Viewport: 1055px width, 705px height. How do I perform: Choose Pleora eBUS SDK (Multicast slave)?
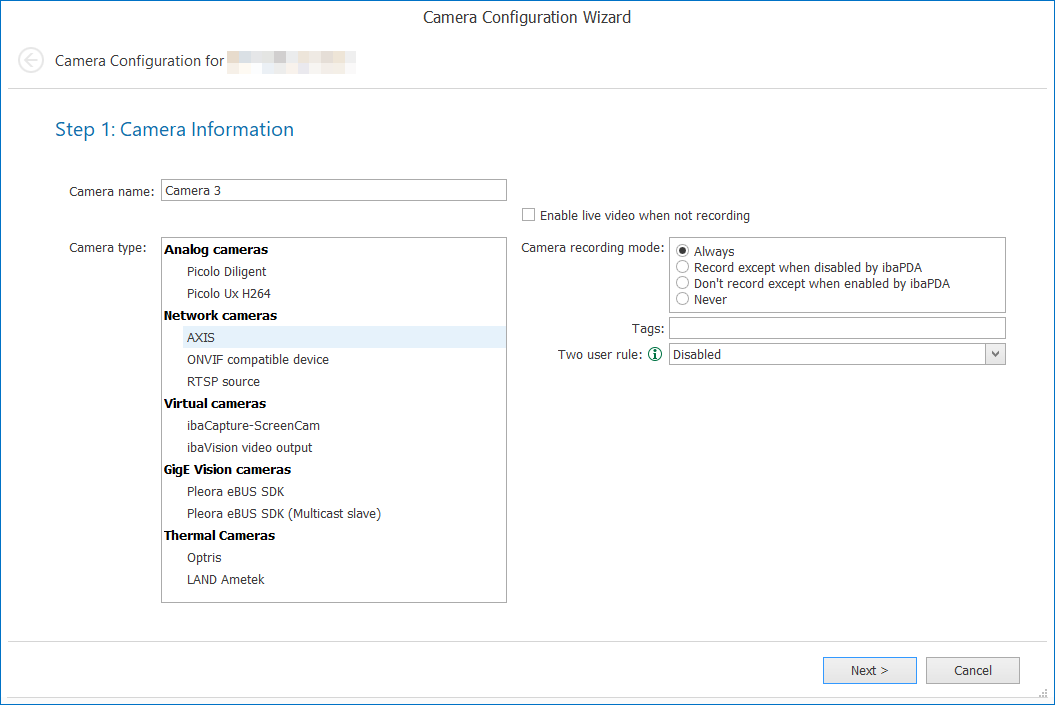(x=283, y=514)
